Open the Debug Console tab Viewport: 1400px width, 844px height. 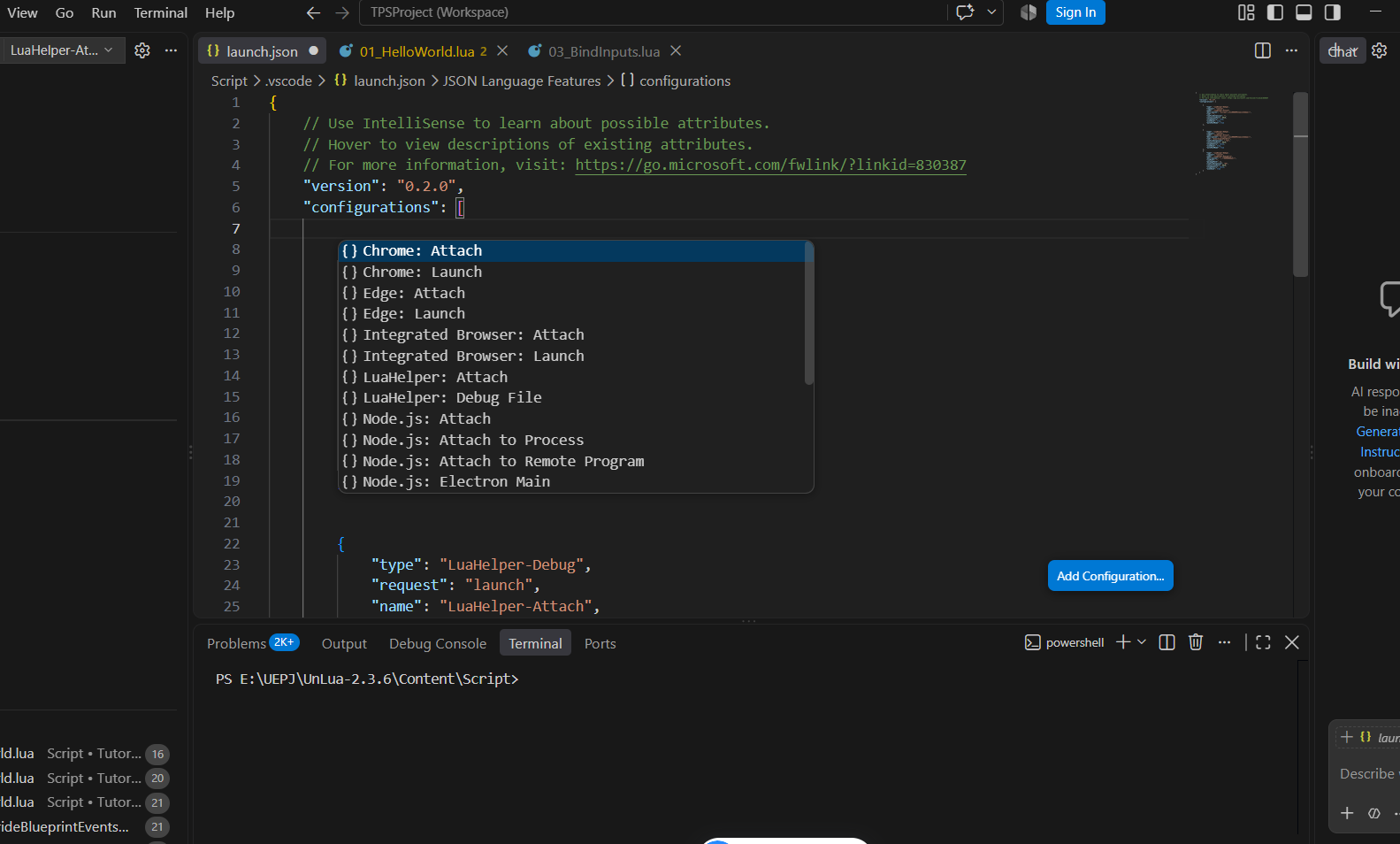438,643
